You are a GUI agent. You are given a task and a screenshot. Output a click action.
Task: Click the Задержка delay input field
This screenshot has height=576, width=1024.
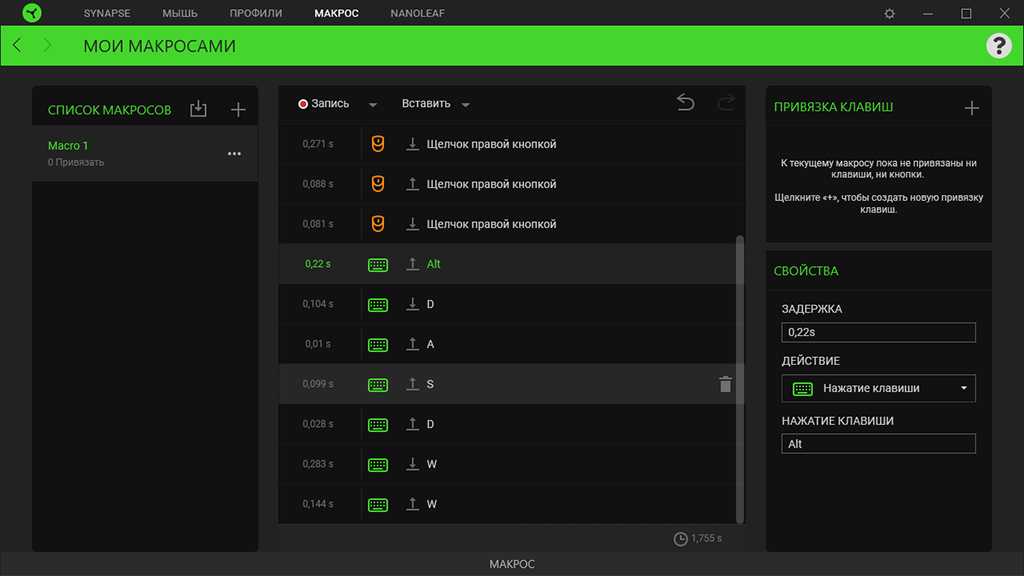point(878,333)
